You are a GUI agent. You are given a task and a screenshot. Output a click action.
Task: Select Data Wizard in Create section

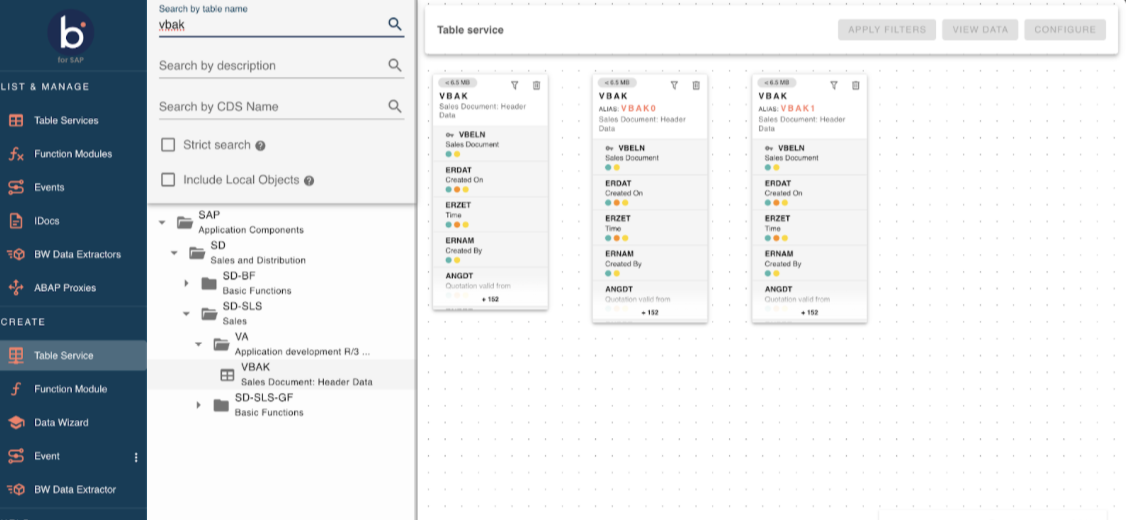(61, 423)
